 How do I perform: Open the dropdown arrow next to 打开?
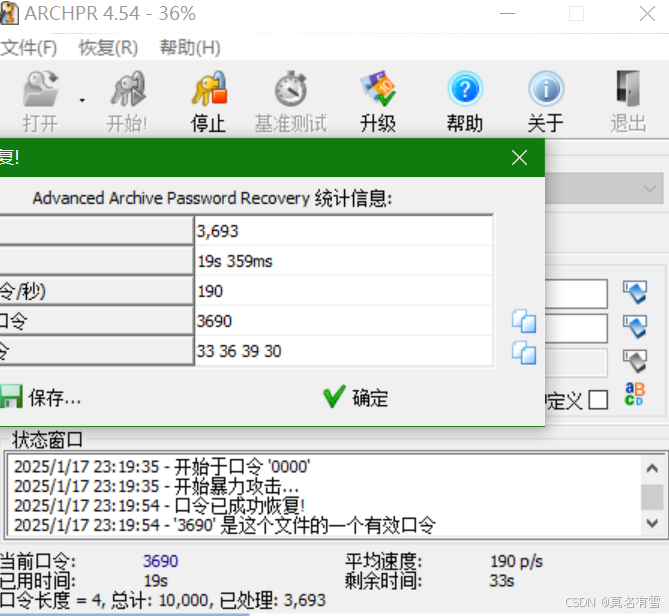point(82,101)
